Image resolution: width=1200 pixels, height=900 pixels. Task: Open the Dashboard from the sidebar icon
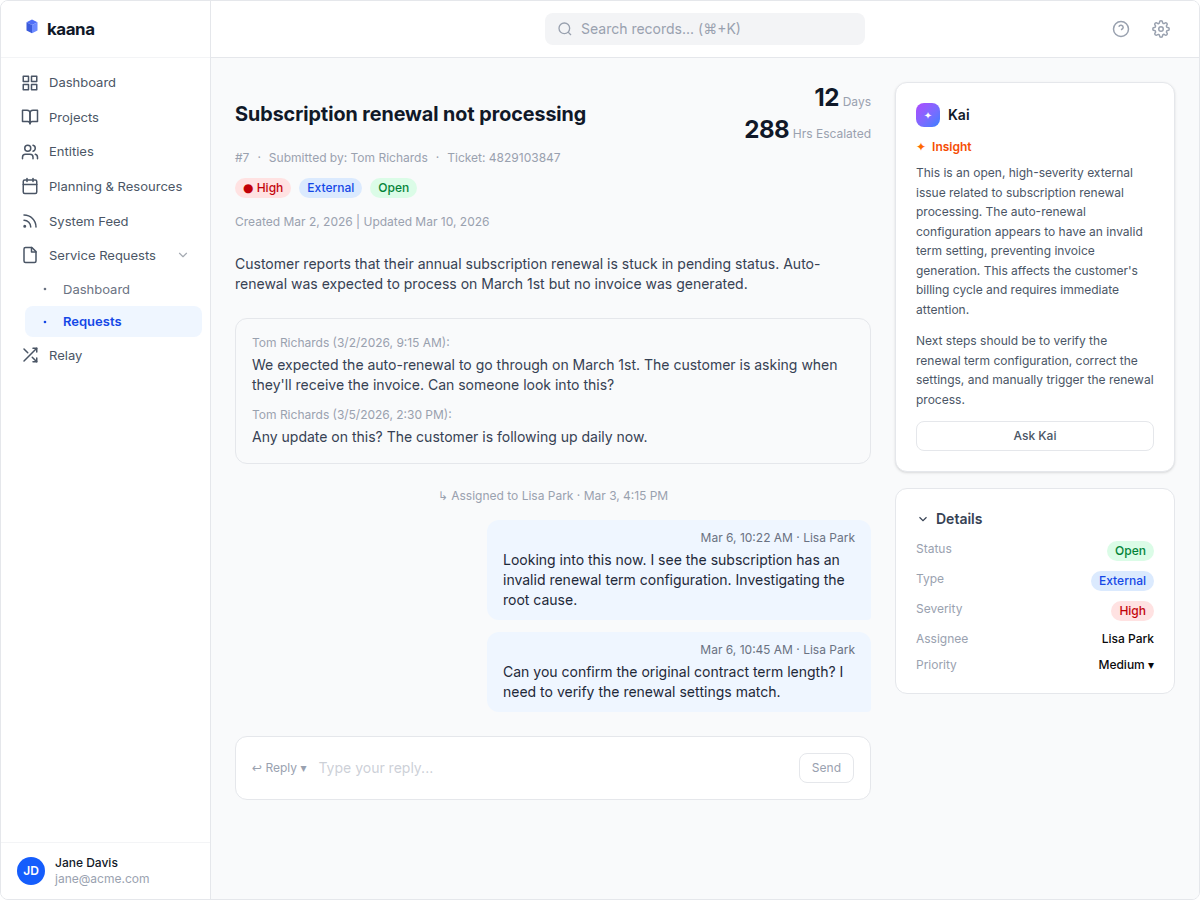(31, 82)
